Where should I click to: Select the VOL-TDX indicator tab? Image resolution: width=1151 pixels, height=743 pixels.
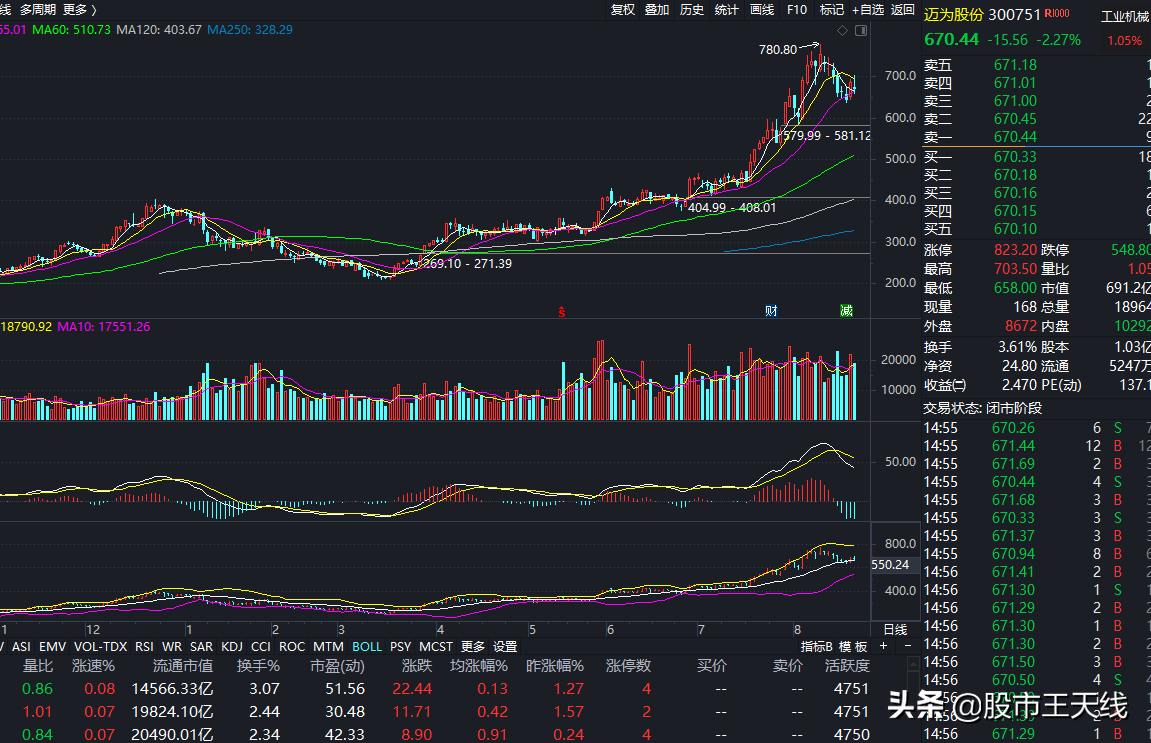pyautogui.click(x=101, y=647)
